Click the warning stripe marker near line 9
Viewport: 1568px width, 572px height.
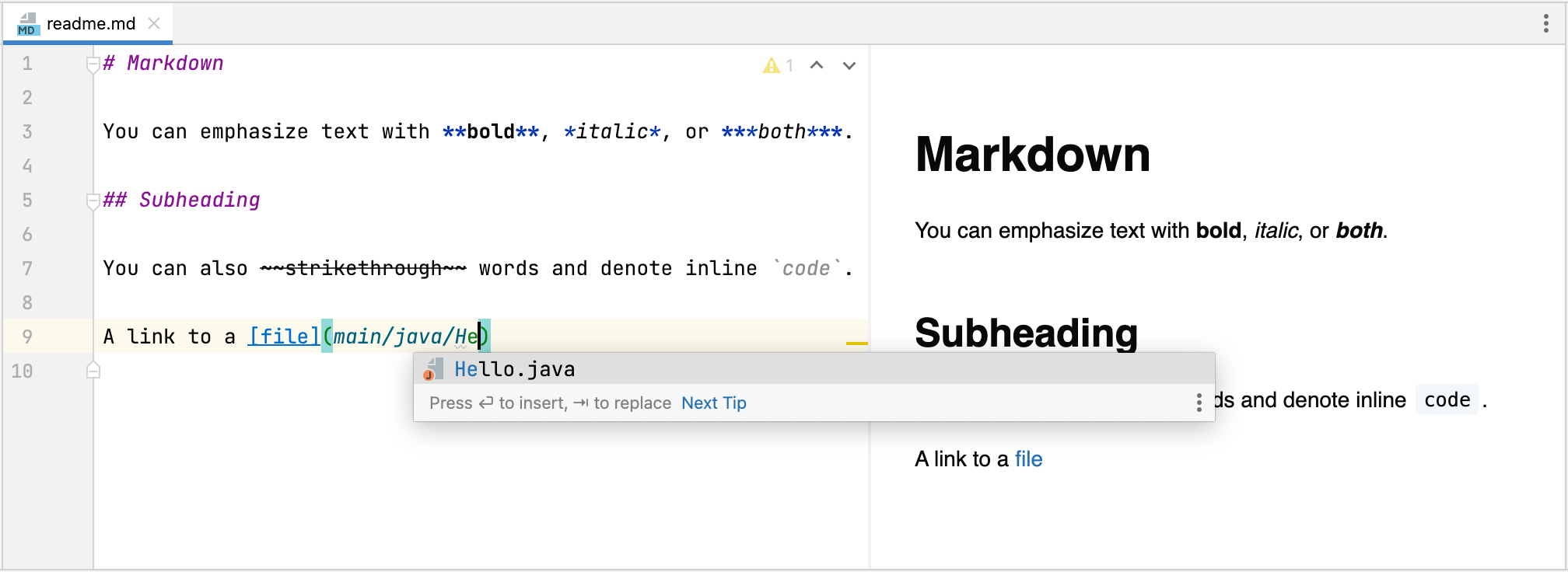[x=856, y=343]
